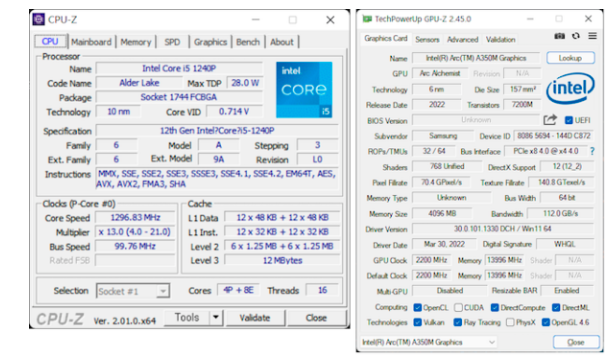Viewport: 613px width, 361px height.
Task: Toggle the DirectCompute checkbox
Action: (495, 307)
